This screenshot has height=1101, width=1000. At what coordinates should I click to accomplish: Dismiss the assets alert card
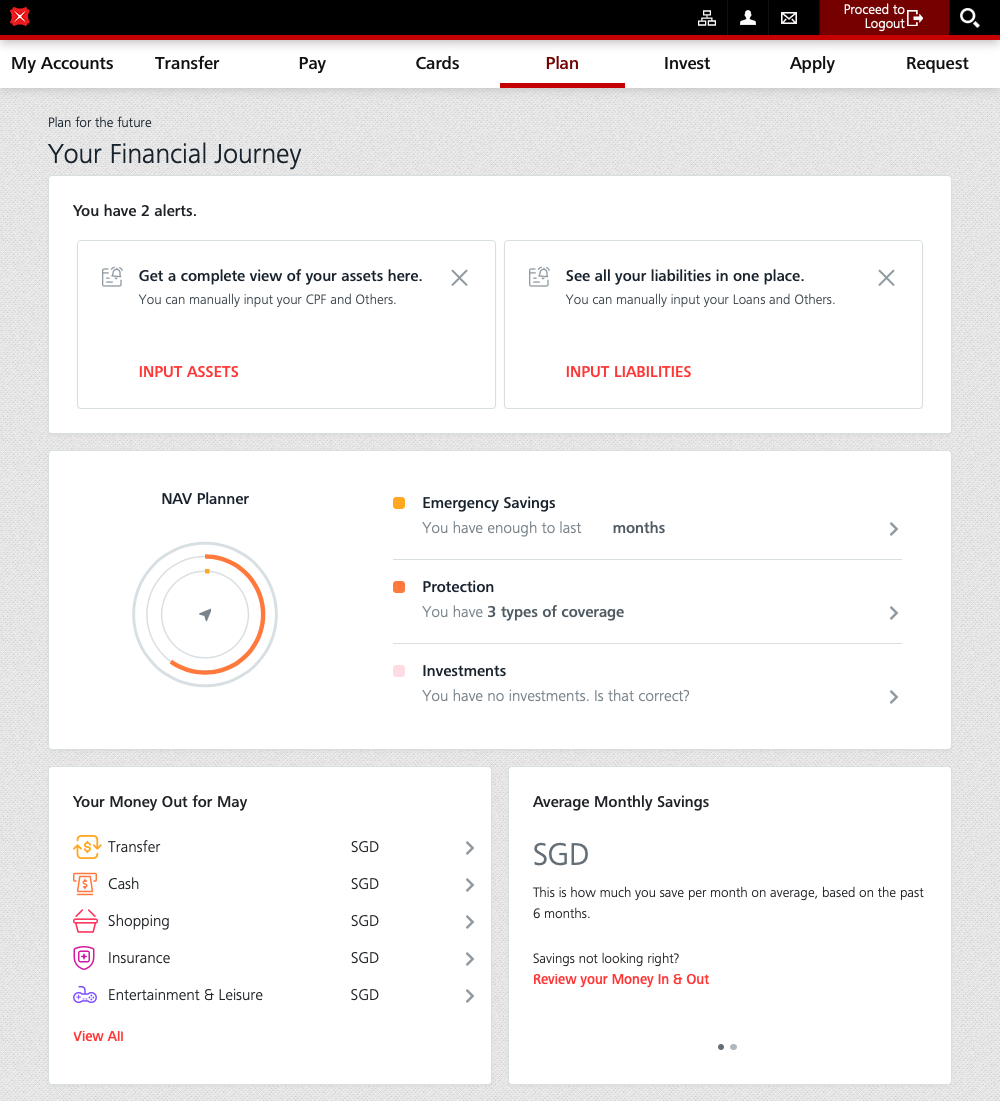coord(459,278)
